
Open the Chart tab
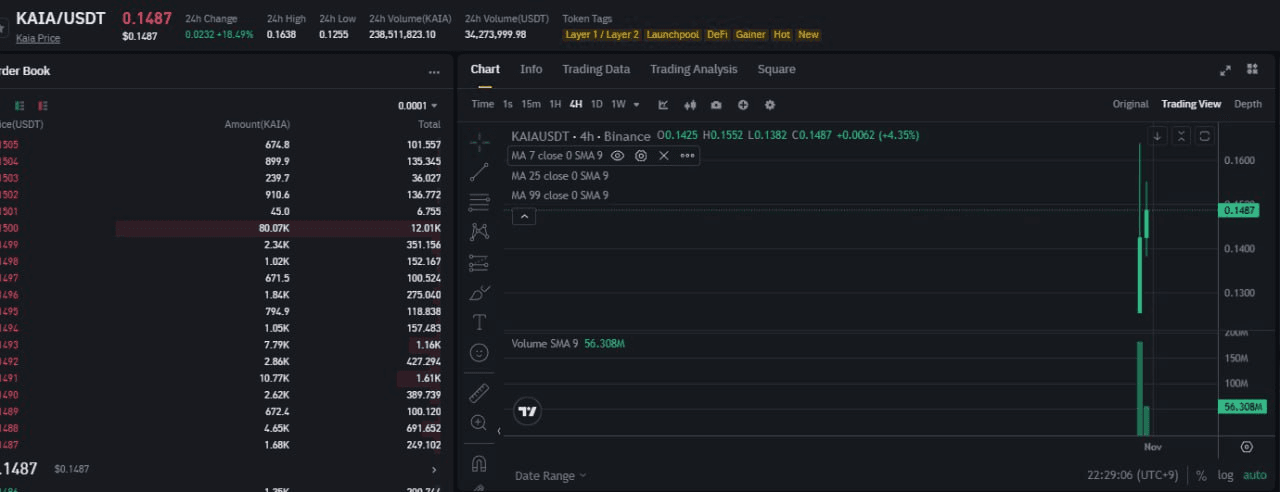point(485,69)
